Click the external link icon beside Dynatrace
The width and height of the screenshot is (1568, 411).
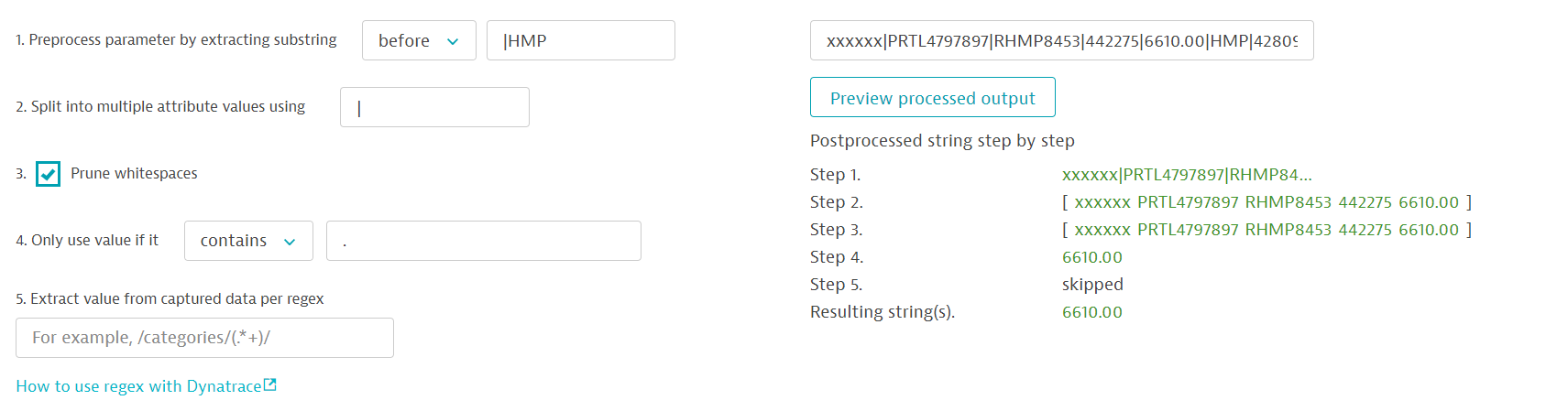[270, 385]
